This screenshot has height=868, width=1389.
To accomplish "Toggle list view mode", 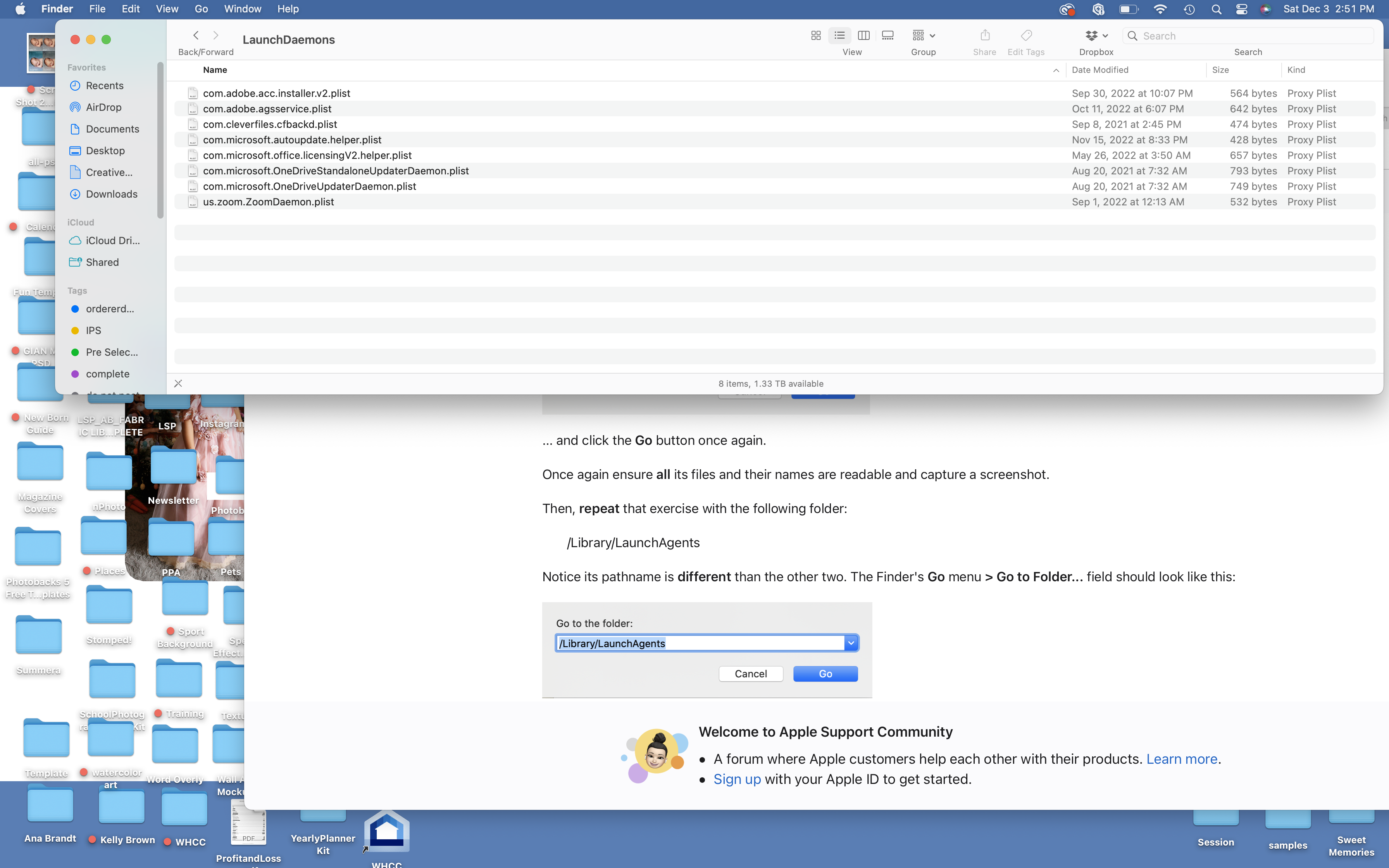I will point(840,36).
